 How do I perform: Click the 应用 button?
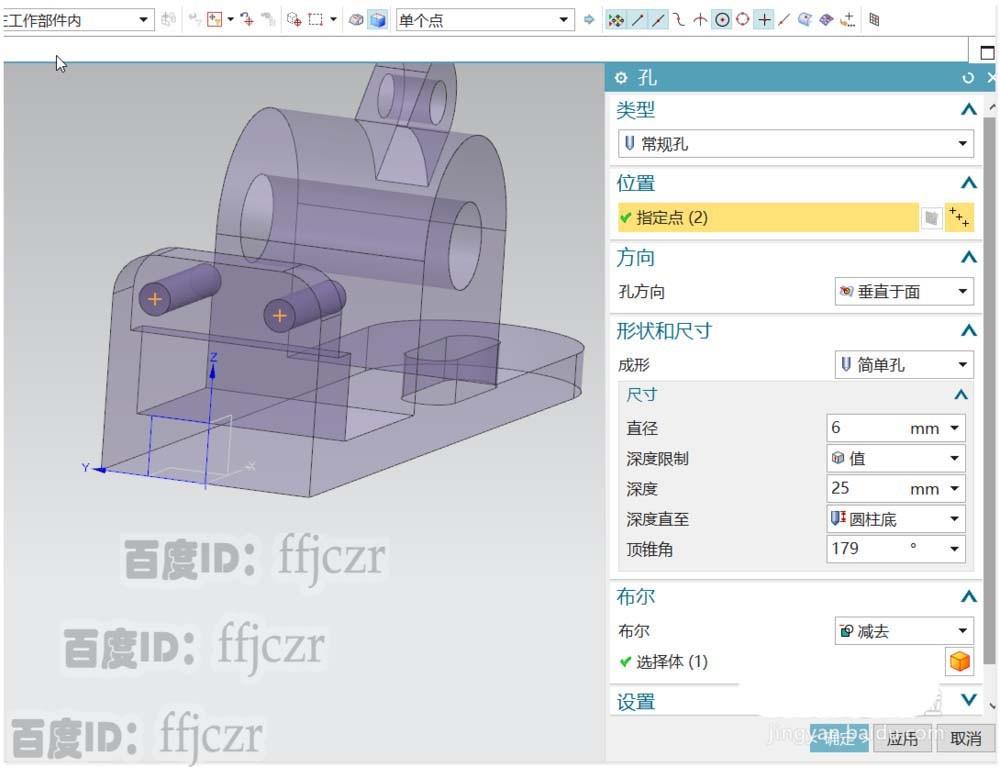pyautogui.click(x=901, y=738)
